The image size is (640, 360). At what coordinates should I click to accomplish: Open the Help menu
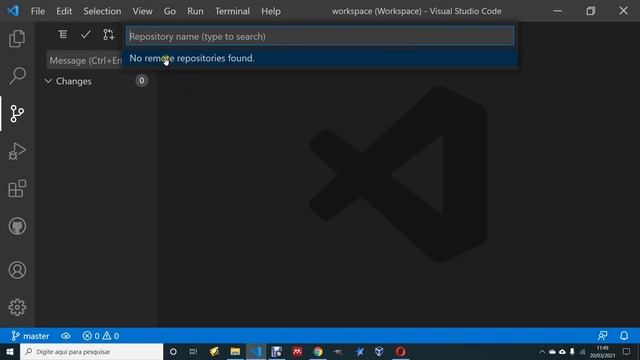pos(271,11)
